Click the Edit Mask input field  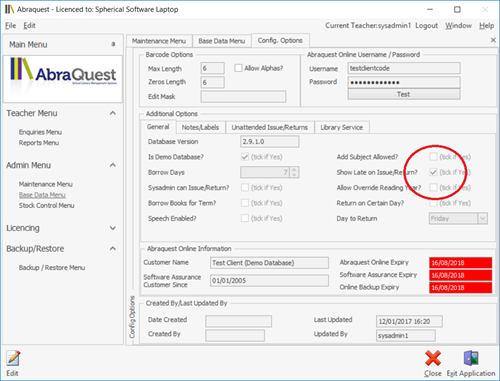[243, 97]
